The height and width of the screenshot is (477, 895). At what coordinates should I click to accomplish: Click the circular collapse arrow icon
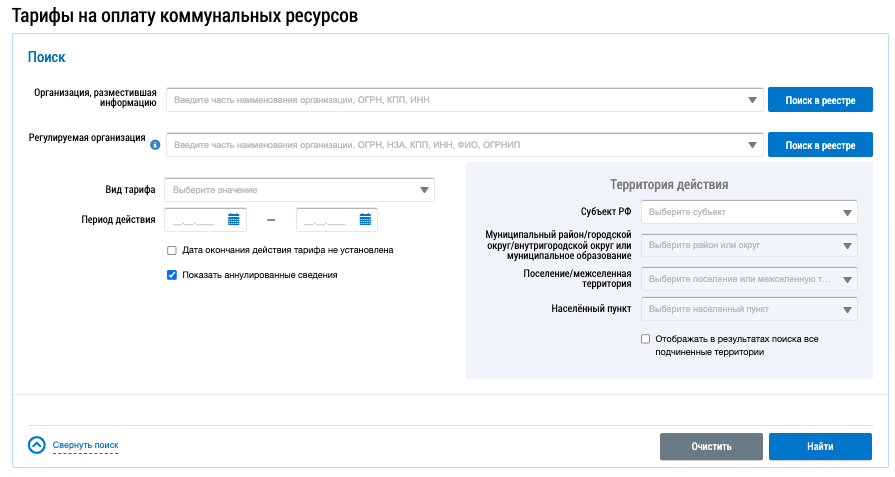[x=37, y=446]
